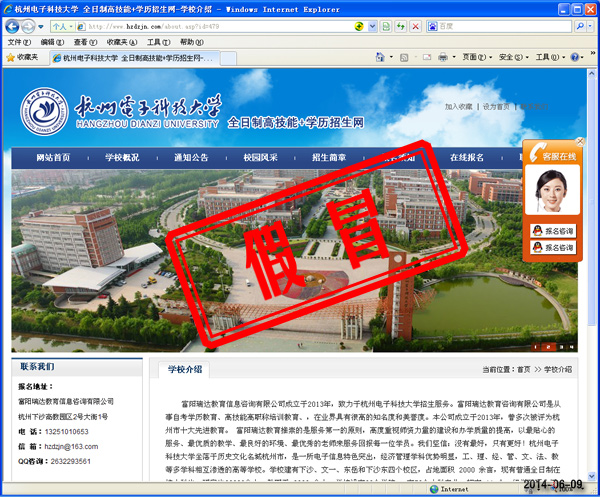The image size is (600, 497).
Task: Select the 杭州电子科技大学 browser tab
Action: pos(135,58)
